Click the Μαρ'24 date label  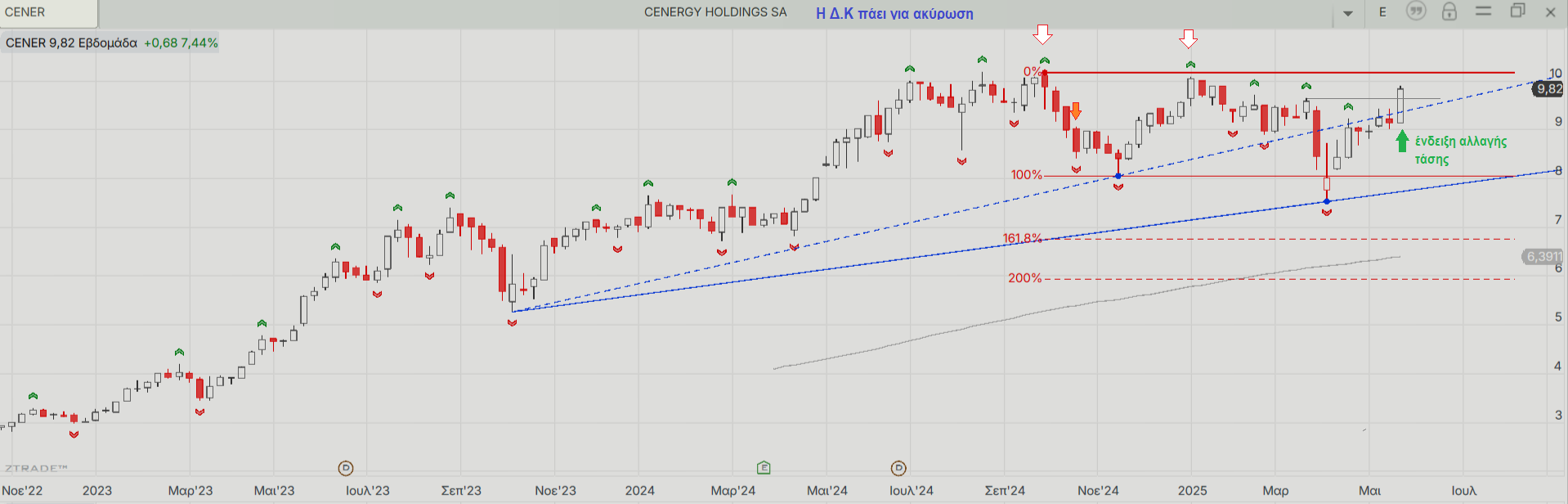pos(733,491)
